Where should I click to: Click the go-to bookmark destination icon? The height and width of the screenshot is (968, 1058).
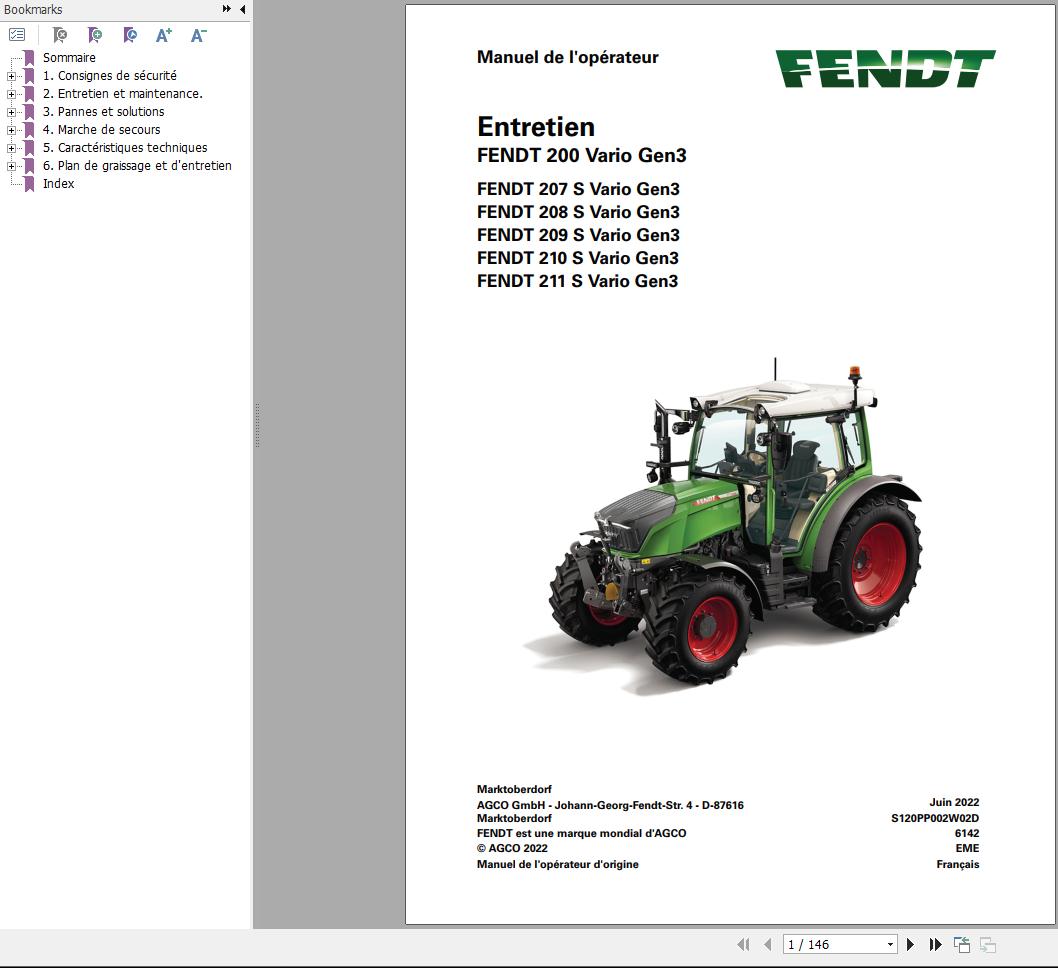(x=130, y=34)
